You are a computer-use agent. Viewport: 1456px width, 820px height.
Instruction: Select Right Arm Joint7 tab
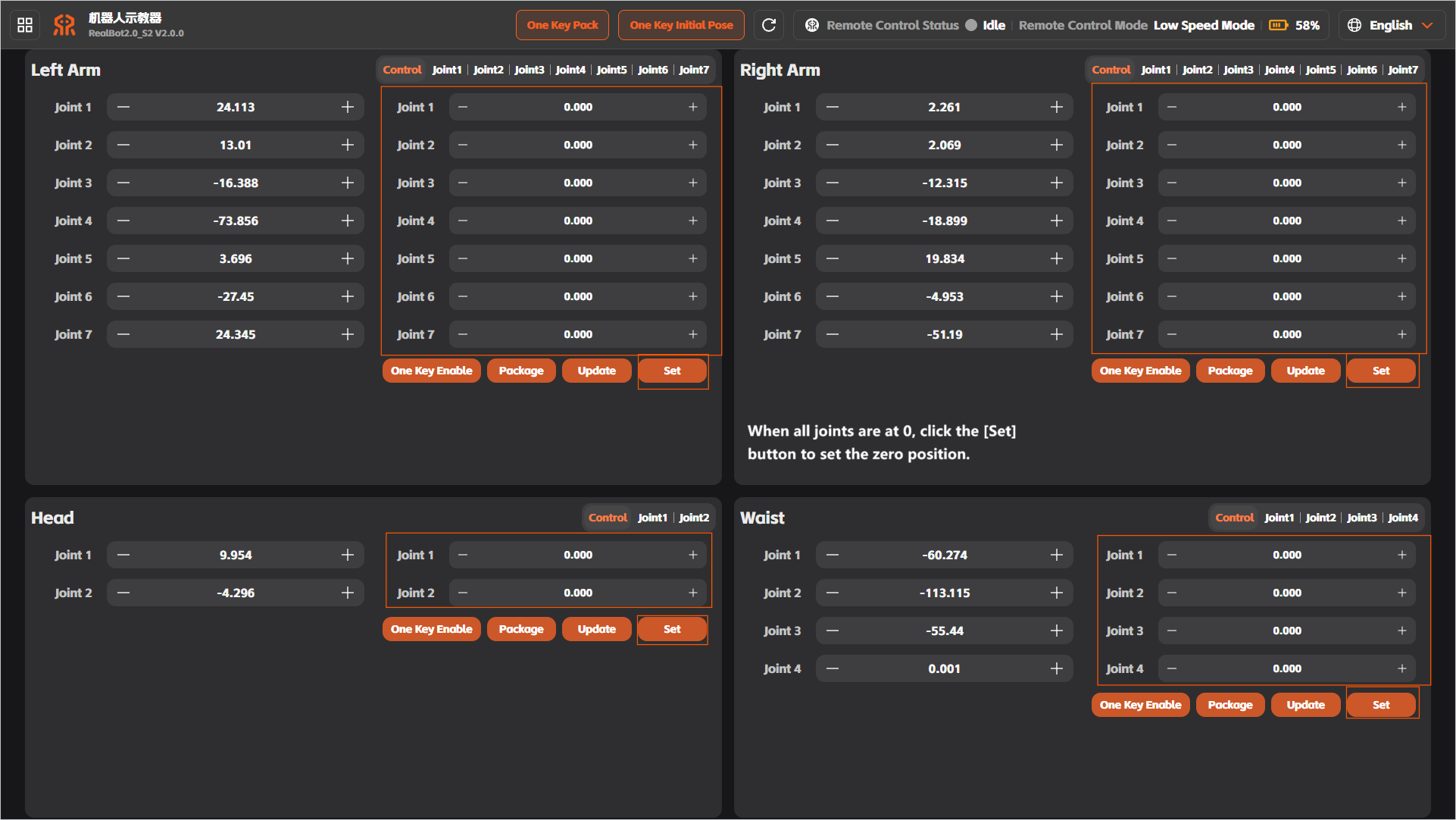[1403, 70]
